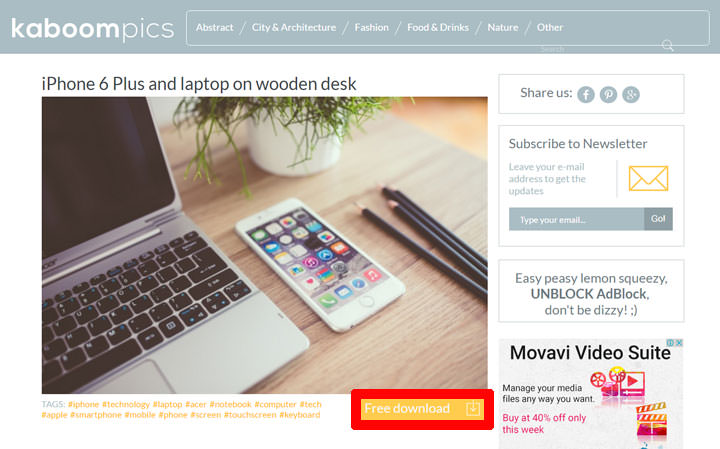Close the Movavi ad with X icon
Screen dimensions: 720x449
pyautogui.click(x=679, y=342)
